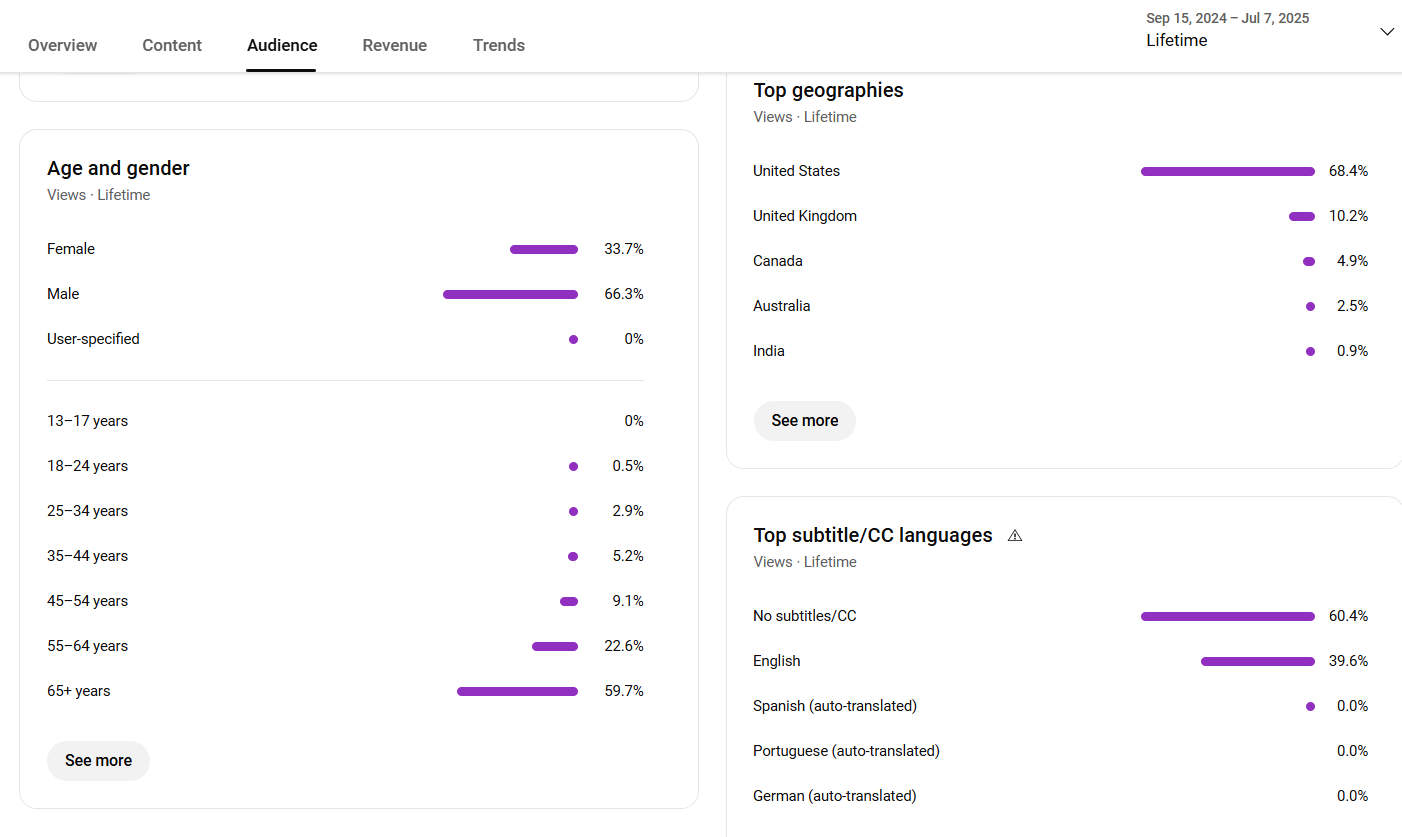1402x837 pixels.
Task: Select the United Kingdom geography row
Action: point(805,216)
